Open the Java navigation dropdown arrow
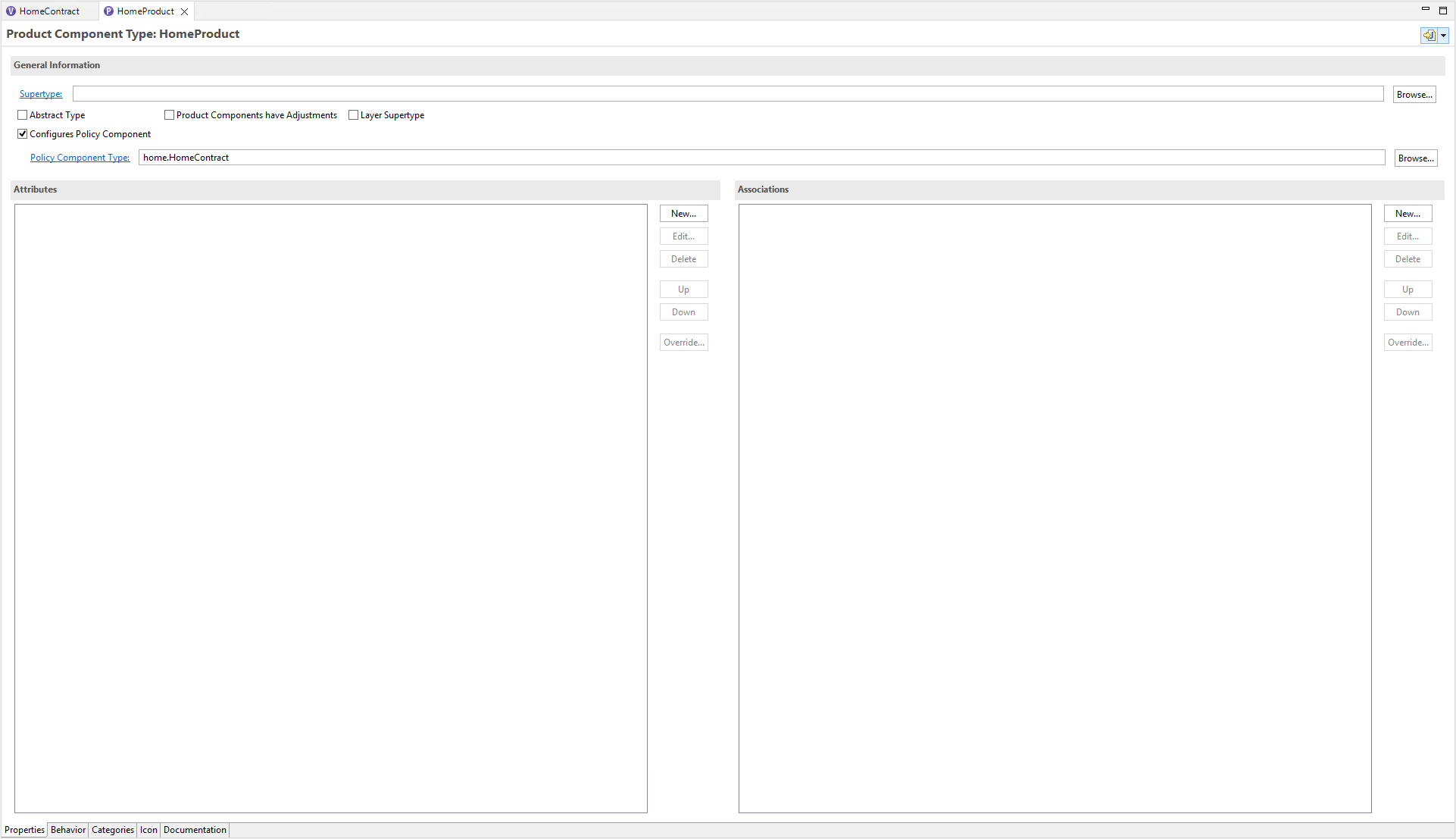 tap(1444, 35)
